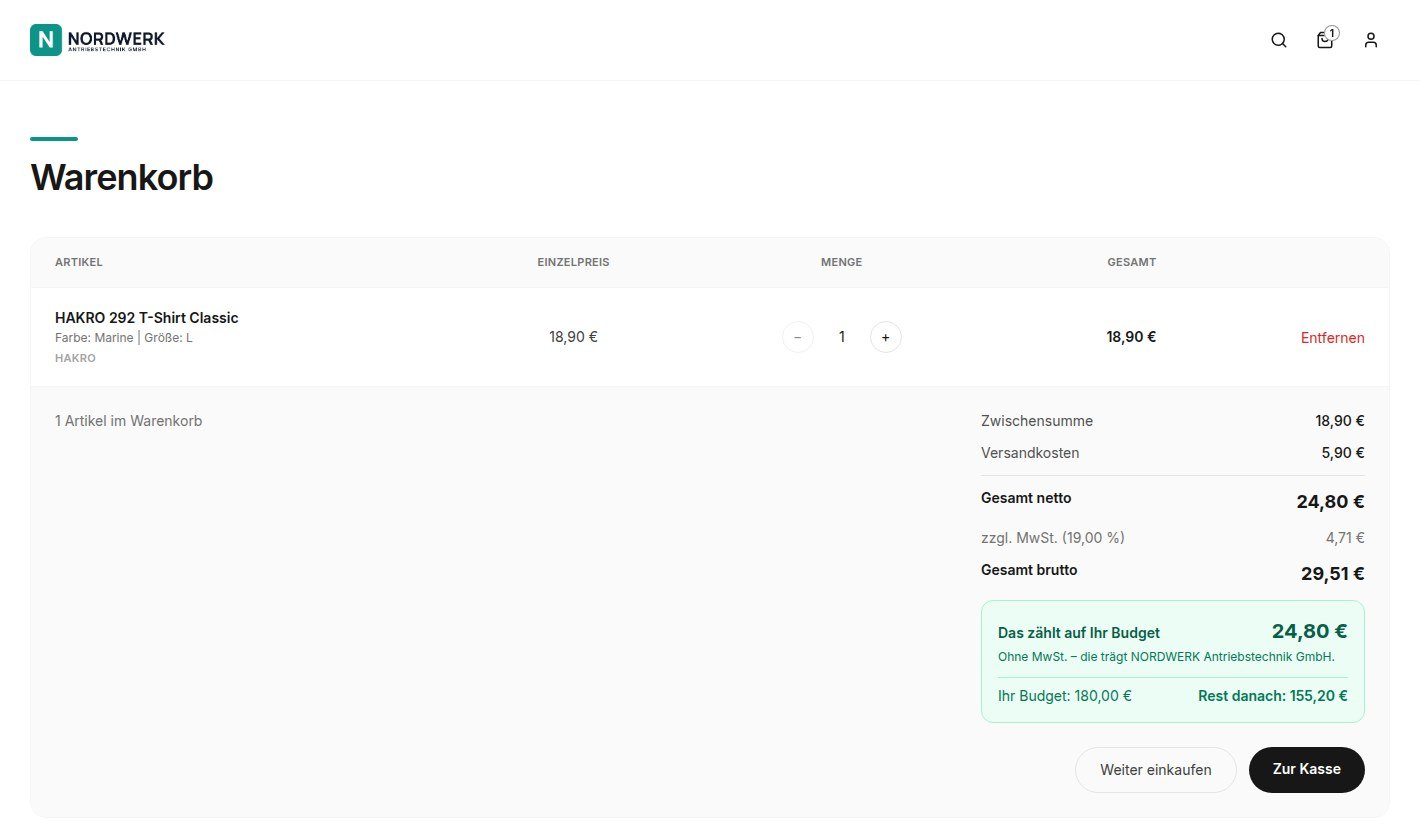
Task: Proceed with the Zur Kasse button
Action: tap(1307, 770)
